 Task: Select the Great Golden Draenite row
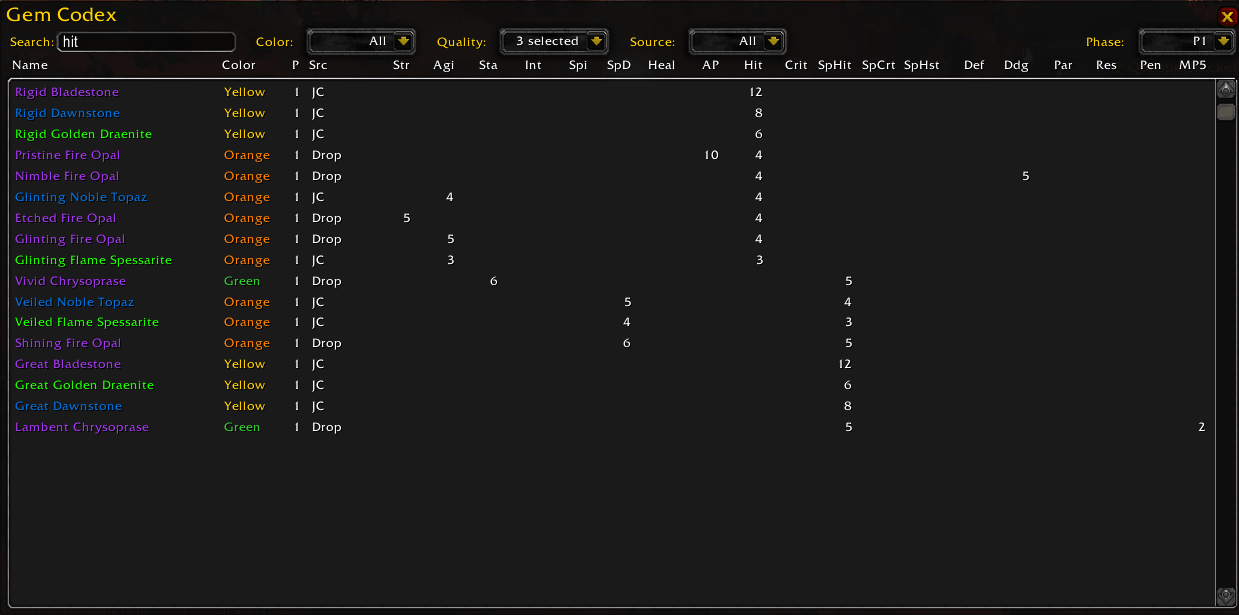612,385
